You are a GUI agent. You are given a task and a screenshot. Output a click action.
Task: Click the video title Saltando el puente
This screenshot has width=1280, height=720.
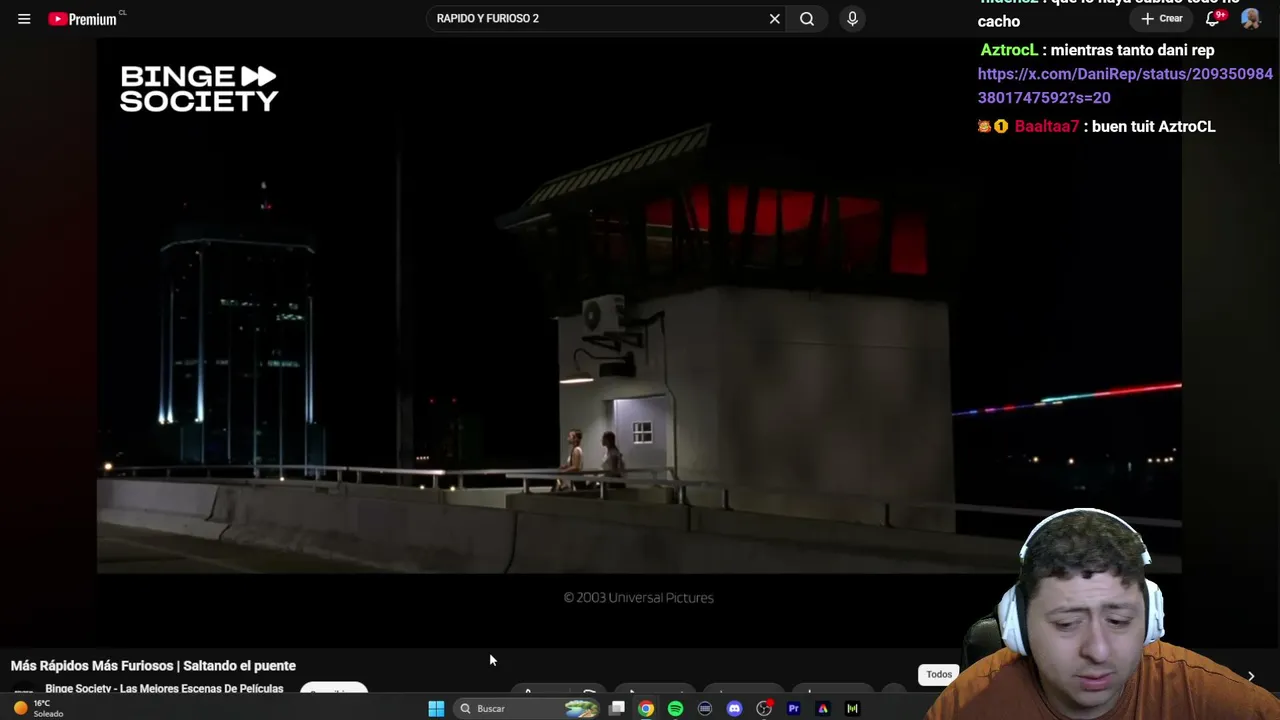153,666
